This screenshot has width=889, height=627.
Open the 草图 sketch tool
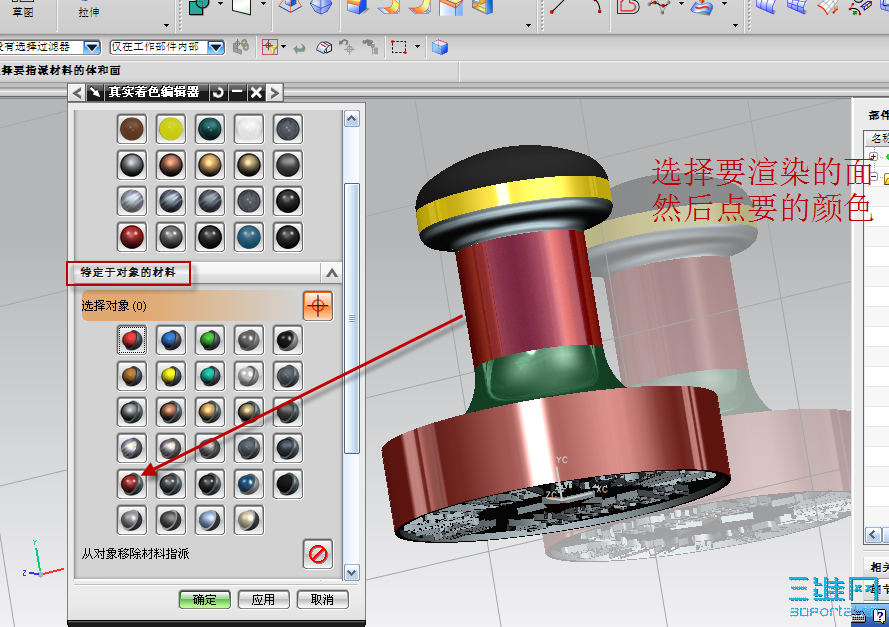pyautogui.click(x=22, y=11)
